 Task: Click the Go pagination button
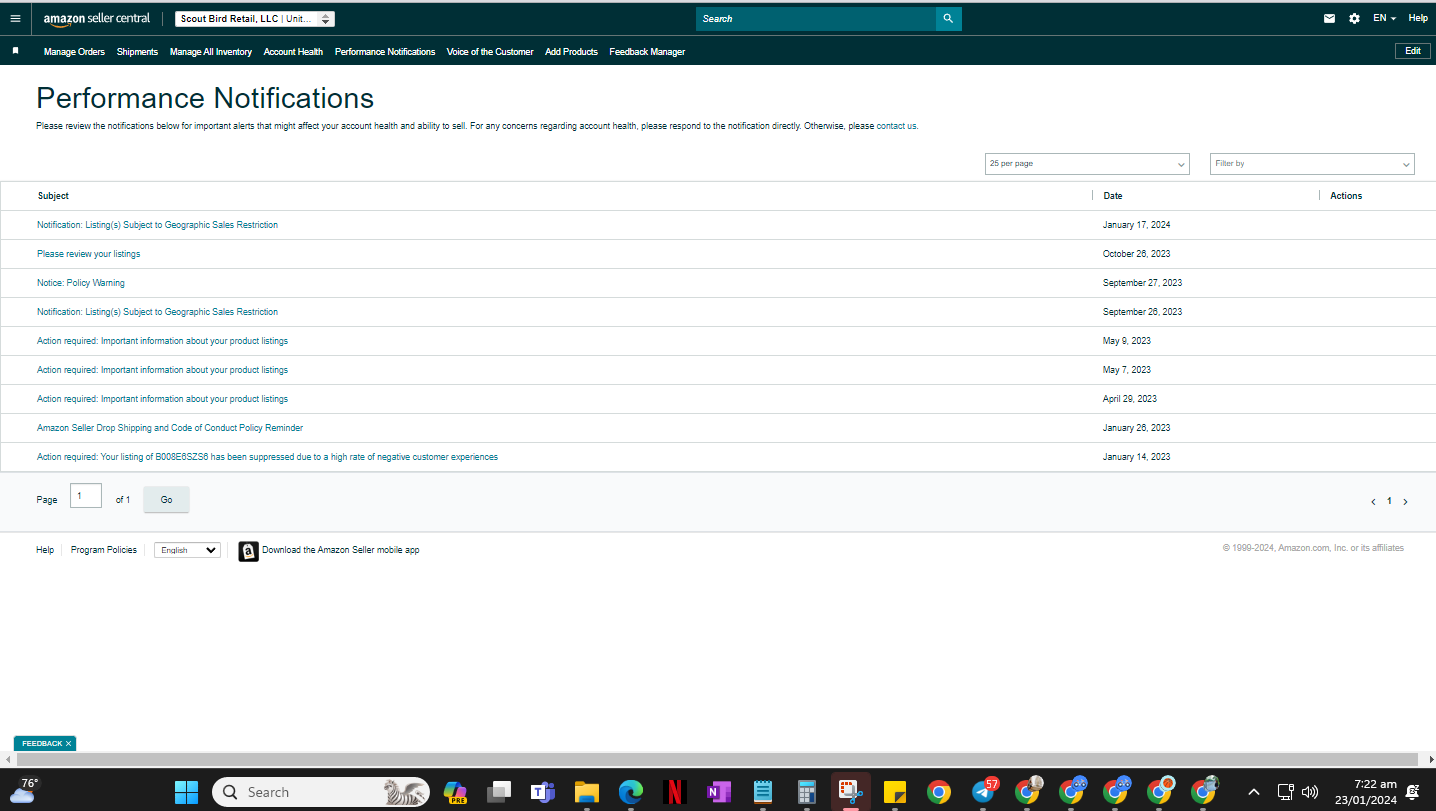pos(166,500)
